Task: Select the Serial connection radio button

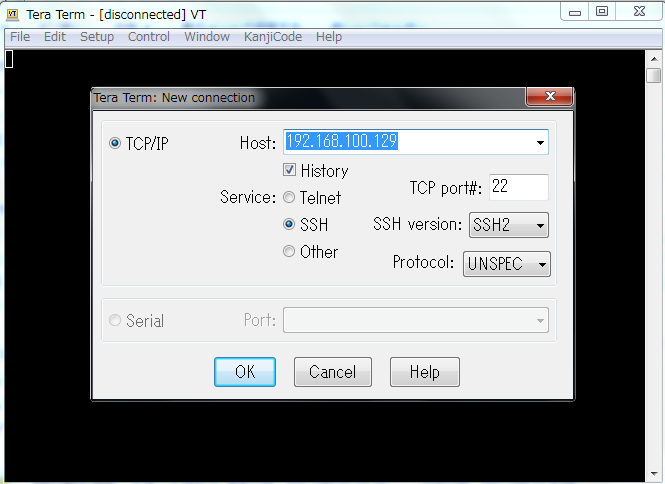Action: (x=115, y=320)
